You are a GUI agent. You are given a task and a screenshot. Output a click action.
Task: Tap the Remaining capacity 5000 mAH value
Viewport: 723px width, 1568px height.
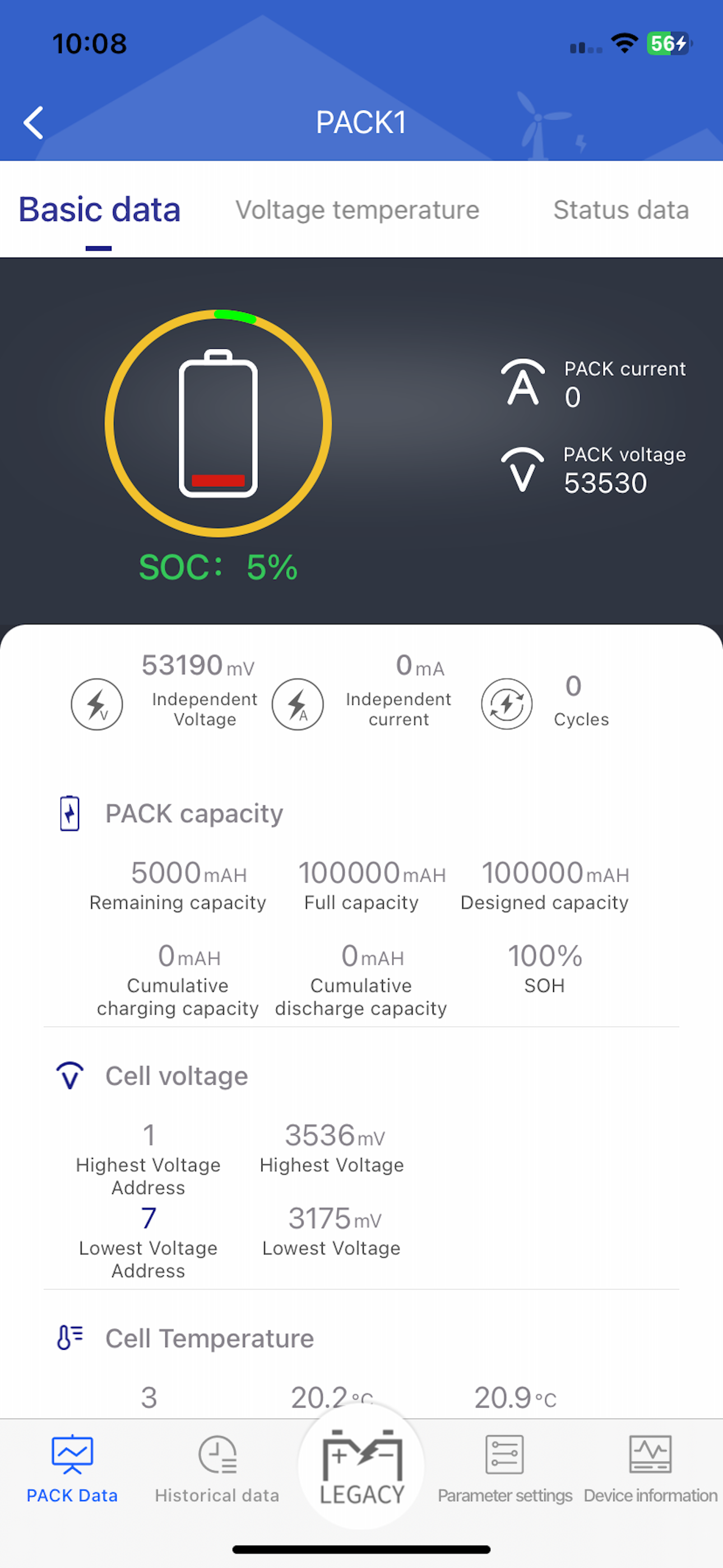point(189,873)
